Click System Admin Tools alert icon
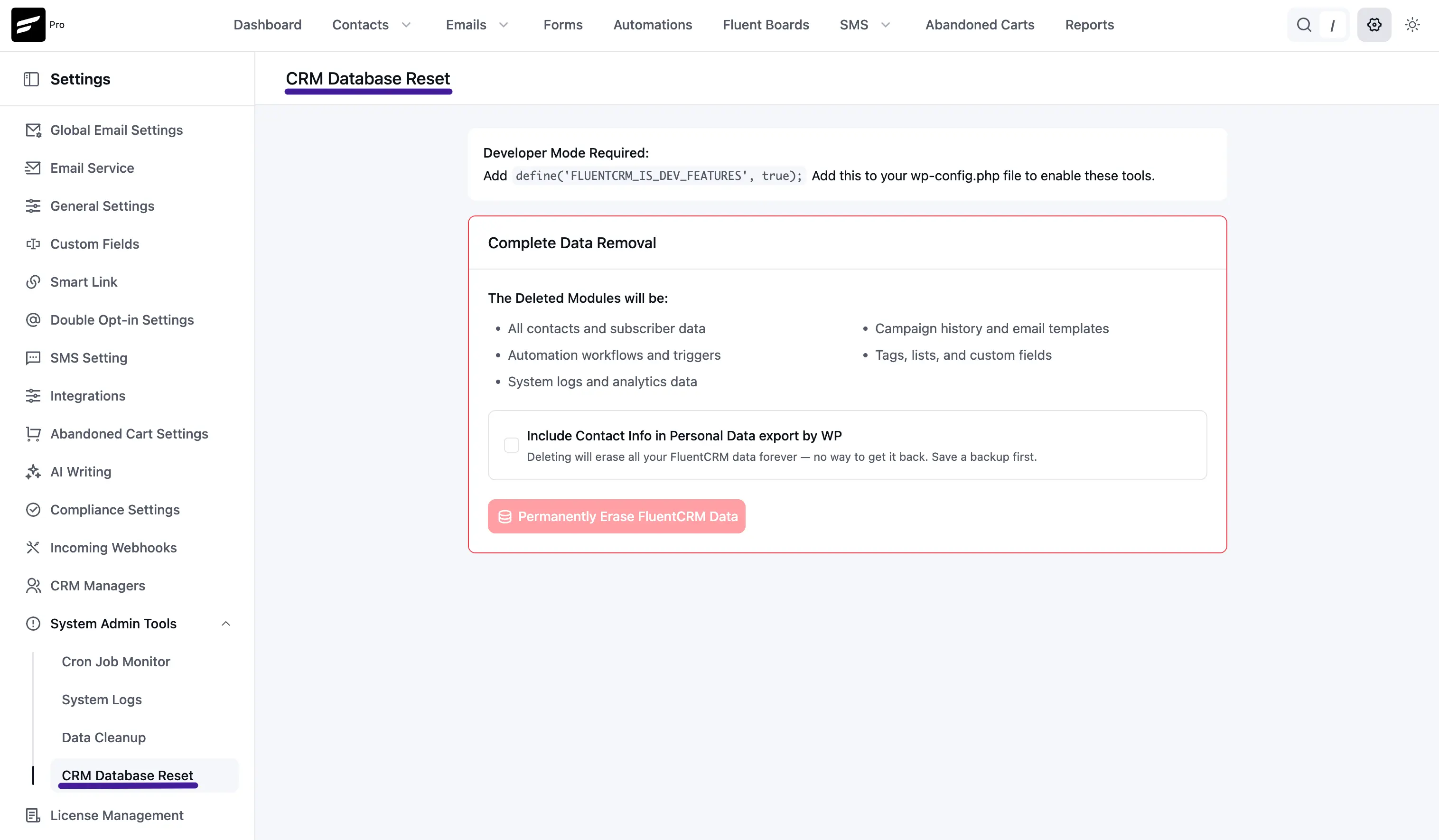The image size is (1439, 840). click(x=33, y=624)
